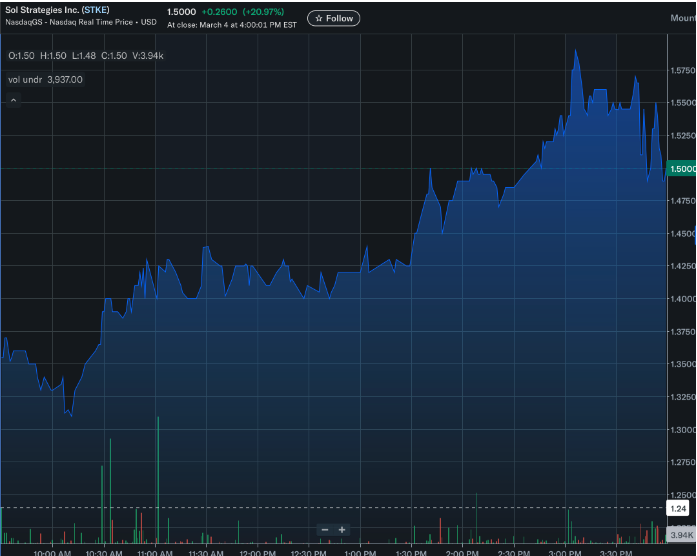Click the 3.94K volume tag on axis
The height and width of the screenshot is (556, 697).
(x=680, y=535)
